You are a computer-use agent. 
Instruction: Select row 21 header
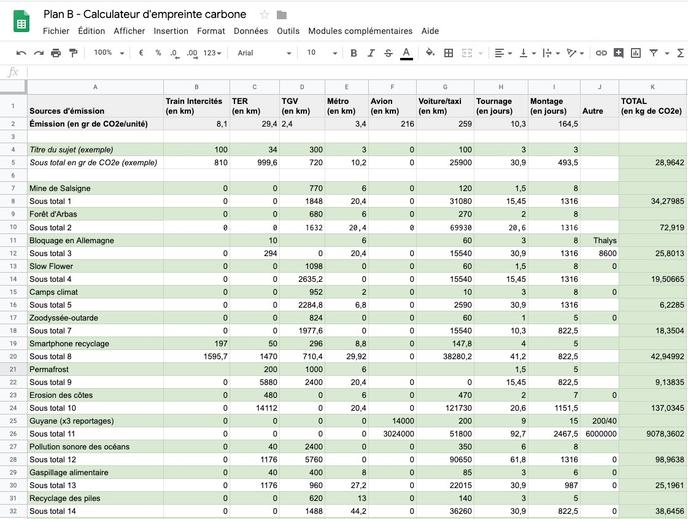(x=13, y=369)
